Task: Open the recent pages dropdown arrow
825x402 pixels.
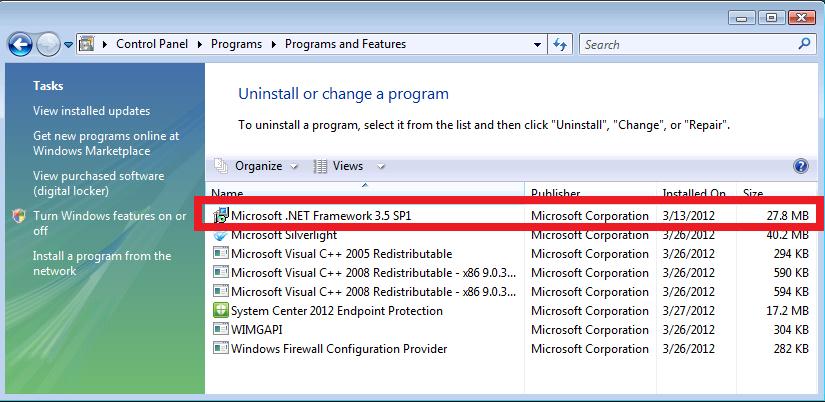Action: 68,45
